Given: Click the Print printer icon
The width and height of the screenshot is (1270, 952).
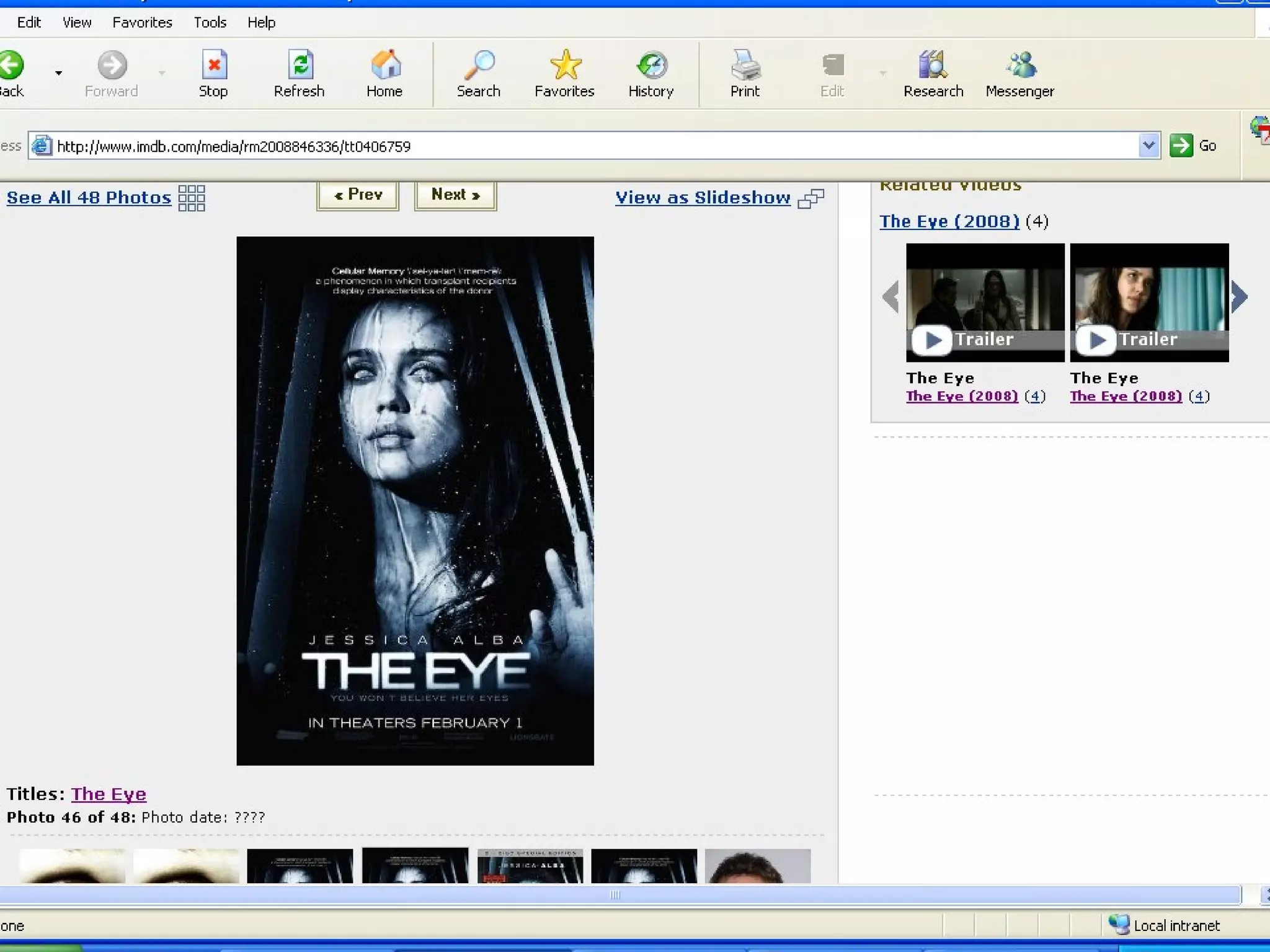Looking at the screenshot, I should pyautogui.click(x=745, y=66).
